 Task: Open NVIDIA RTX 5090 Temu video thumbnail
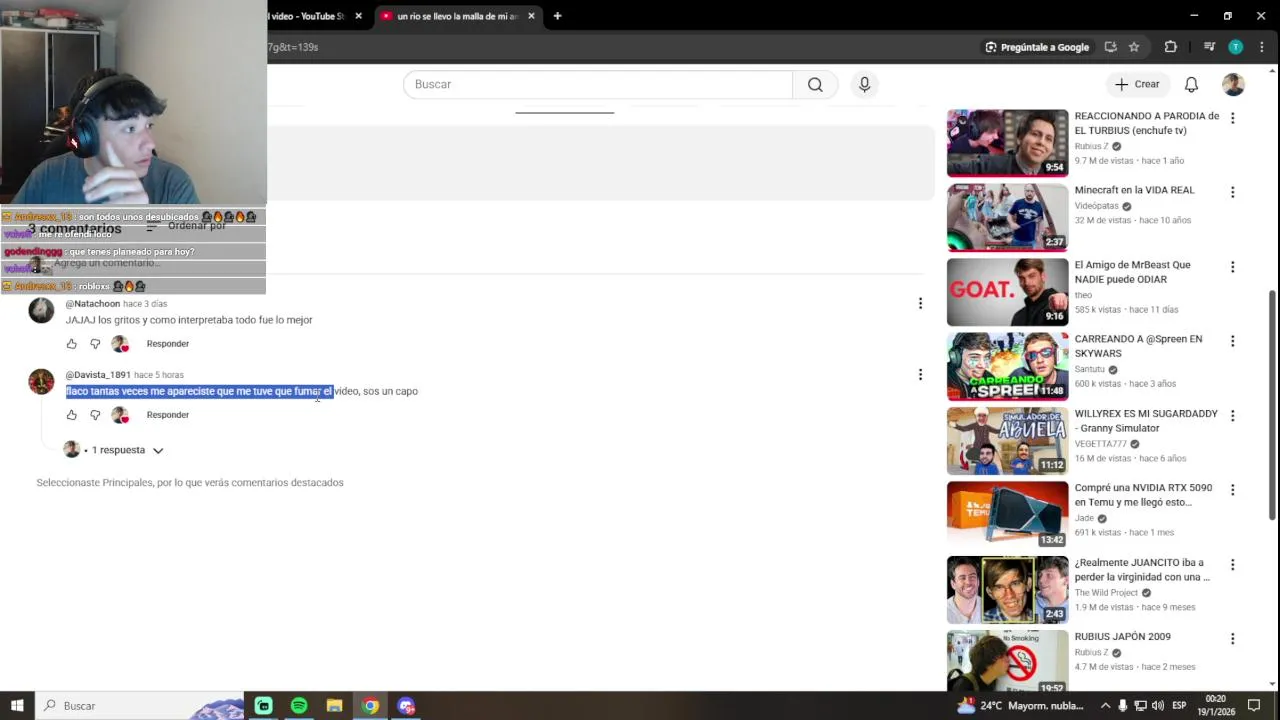pos(1007,515)
